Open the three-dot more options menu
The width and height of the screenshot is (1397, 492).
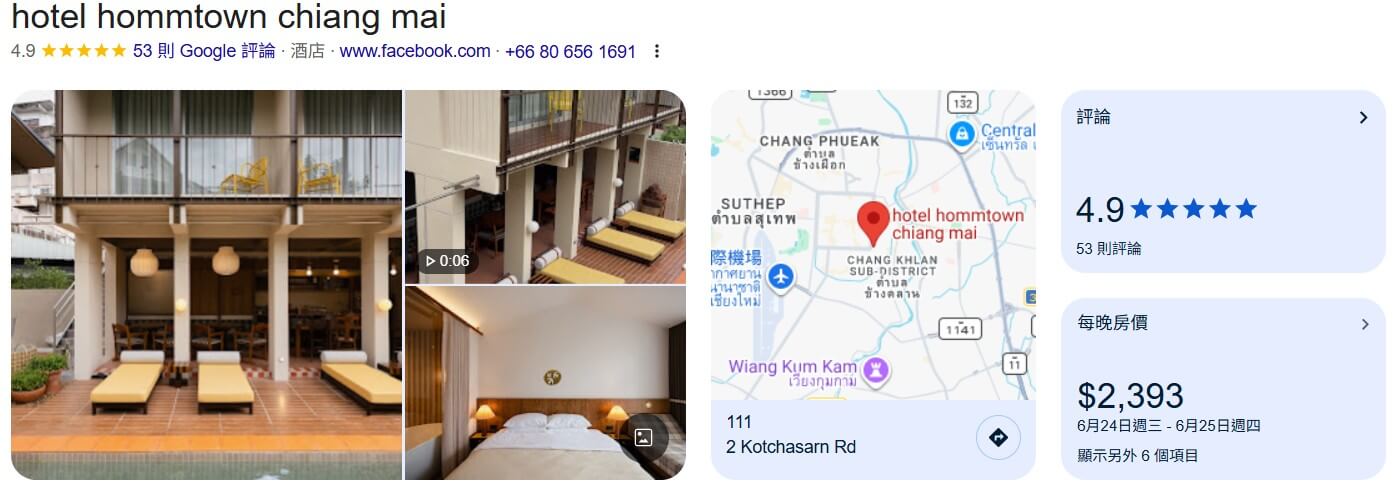pos(656,52)
